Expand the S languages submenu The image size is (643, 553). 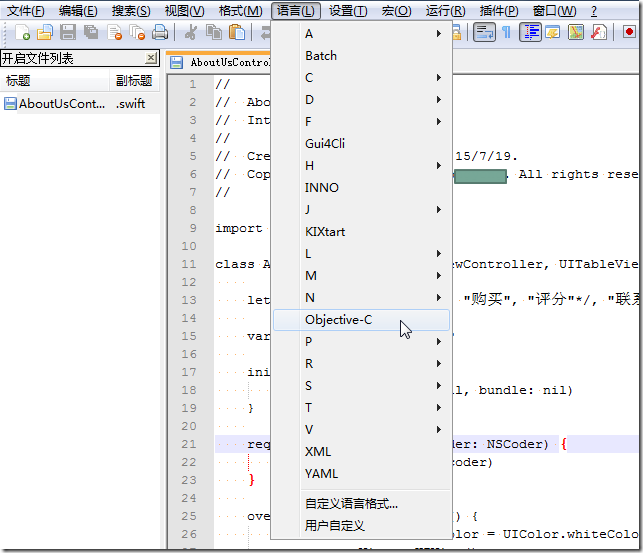point(361,386)
